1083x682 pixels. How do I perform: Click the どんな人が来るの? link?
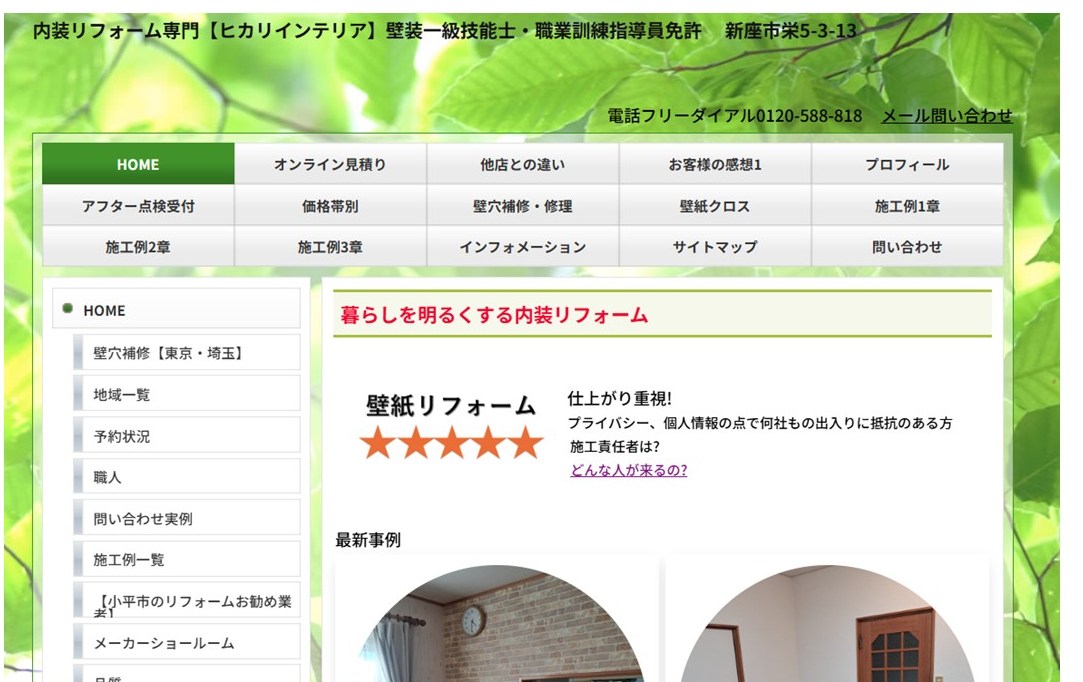629,470
